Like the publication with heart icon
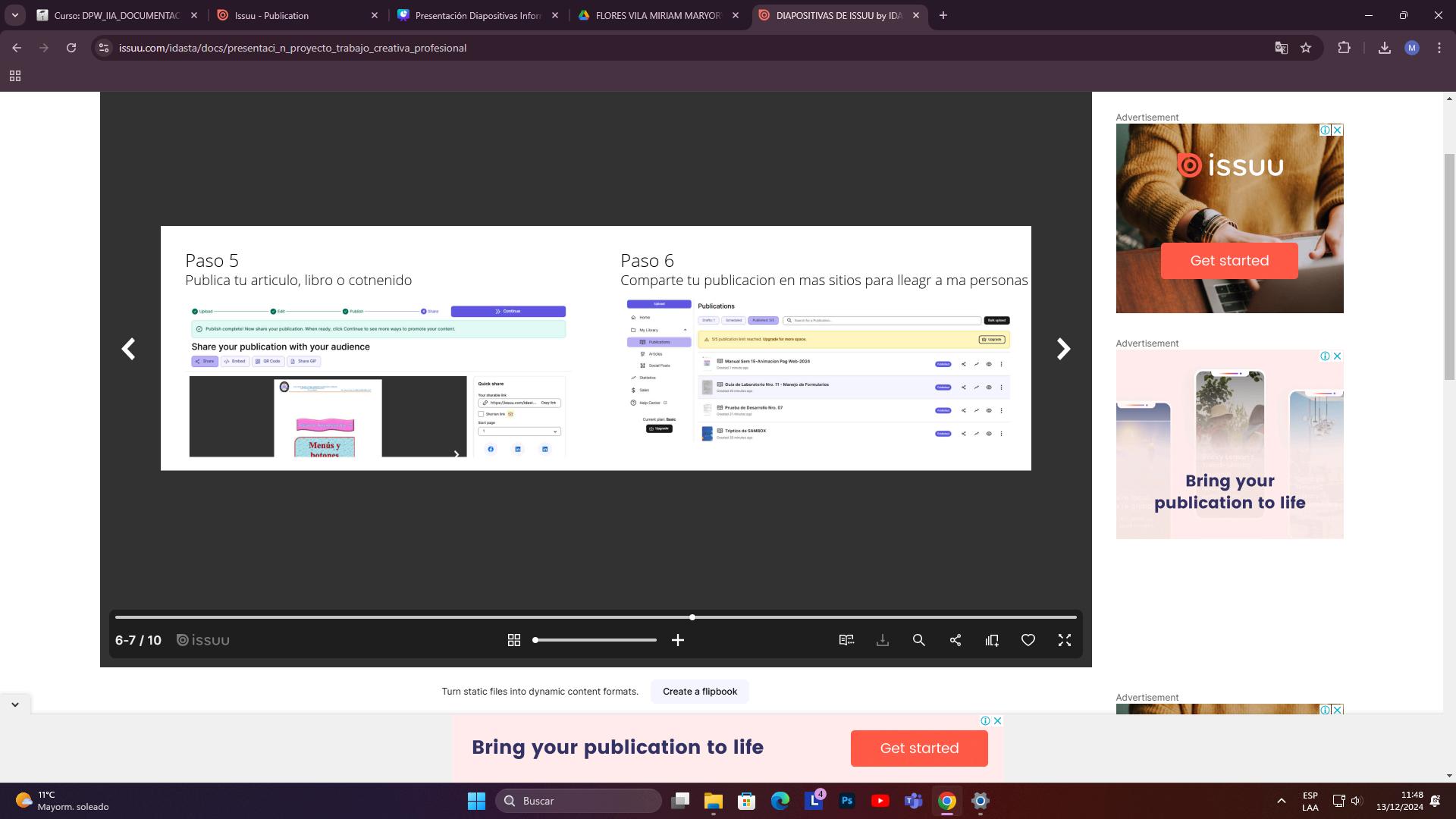Image resolution: width=1456 pixels, height=819 pixels. 1028,640
